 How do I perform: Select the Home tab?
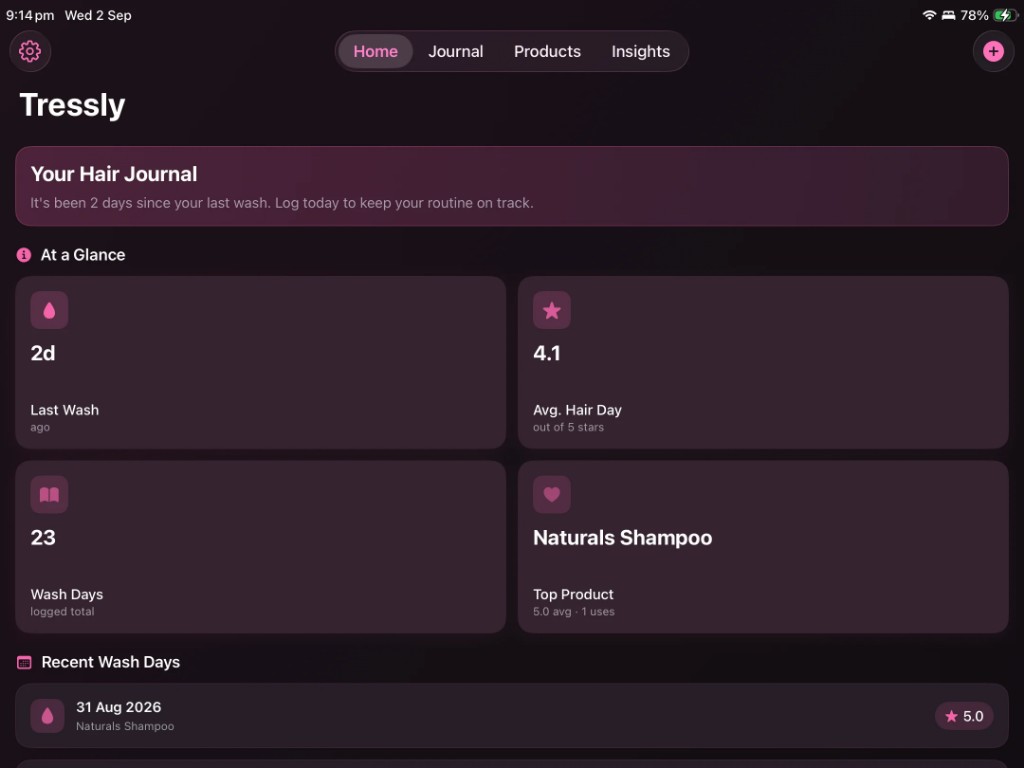pos(376,51)
